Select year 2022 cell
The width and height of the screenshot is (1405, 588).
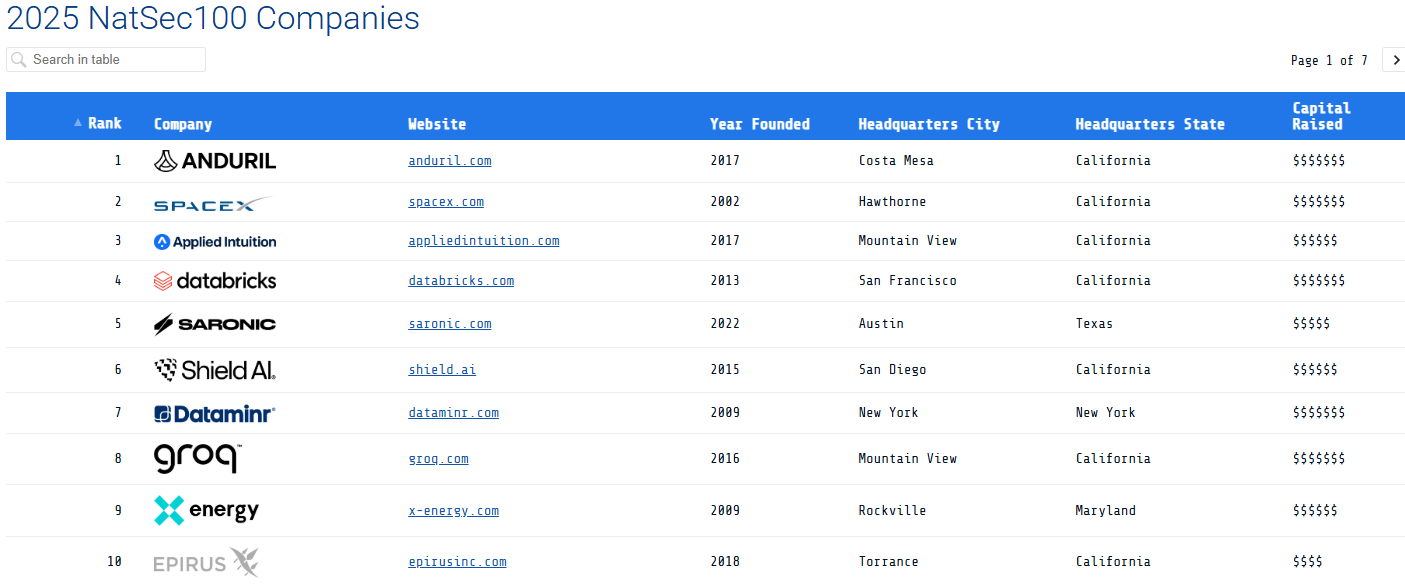point(725,324)
